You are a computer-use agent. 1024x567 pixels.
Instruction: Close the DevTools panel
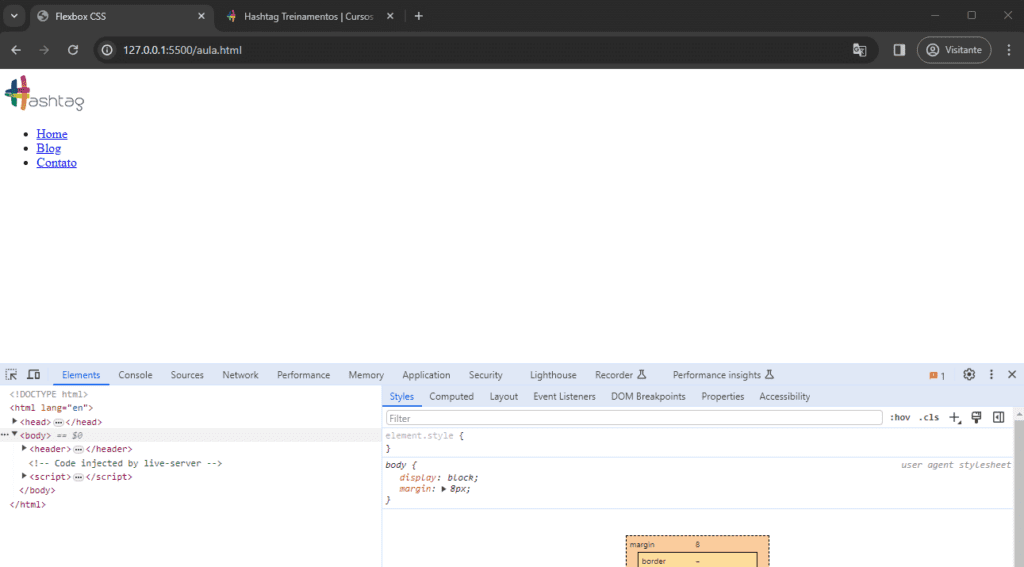click(x=1012, y=374)
